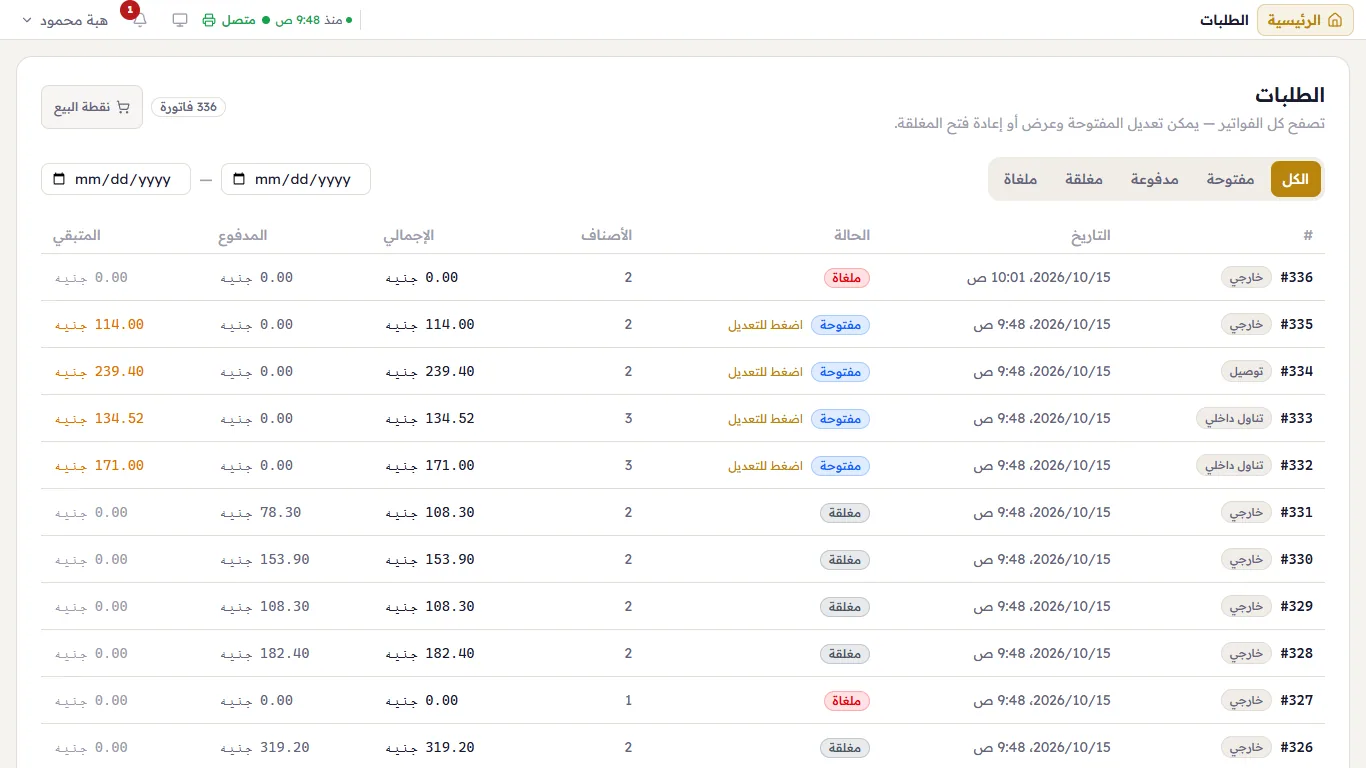Open calendar icon of end date field
The height and width of the screenshot is (768, 1366).
[x=58, y=179]
